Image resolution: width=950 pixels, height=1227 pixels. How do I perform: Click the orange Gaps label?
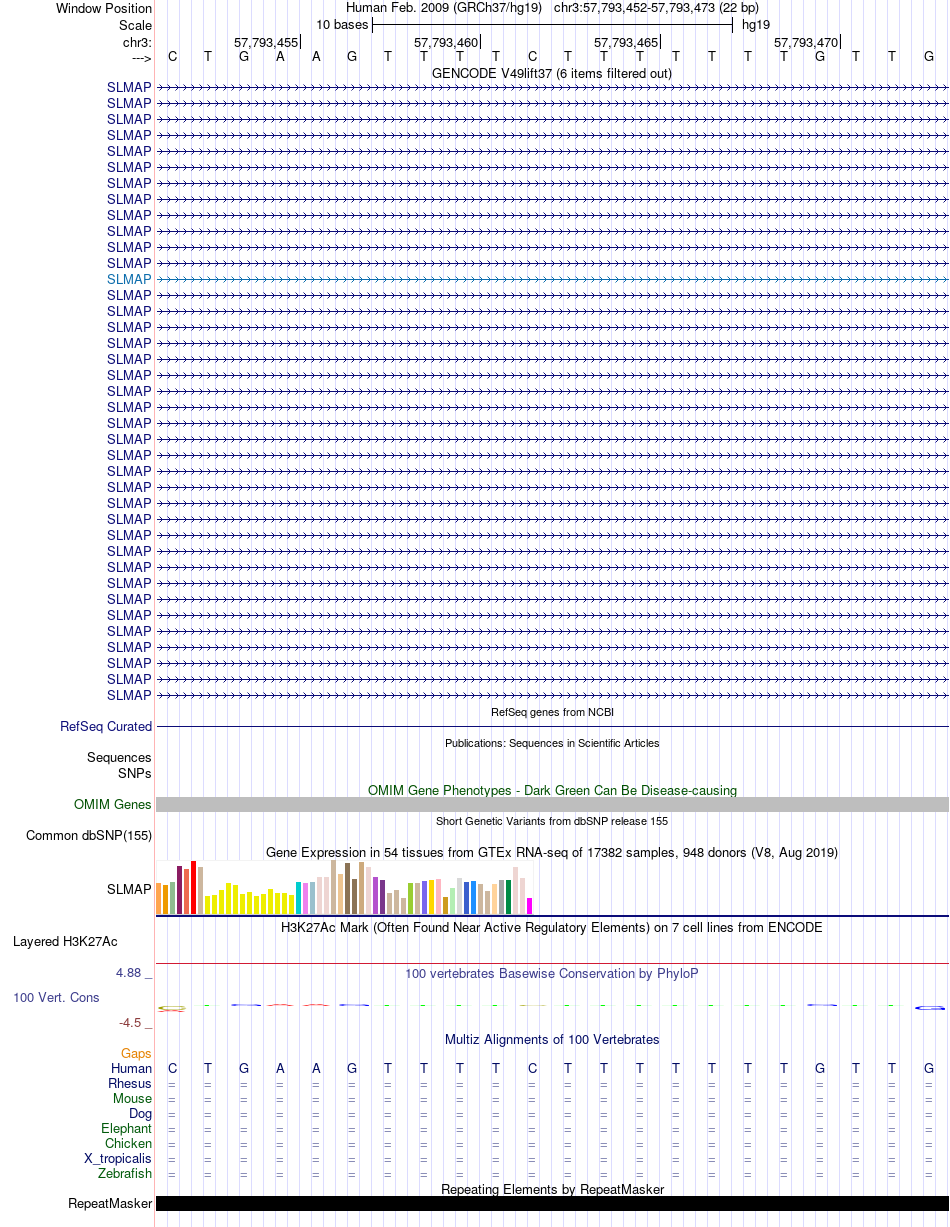(x=136, y=1054)
